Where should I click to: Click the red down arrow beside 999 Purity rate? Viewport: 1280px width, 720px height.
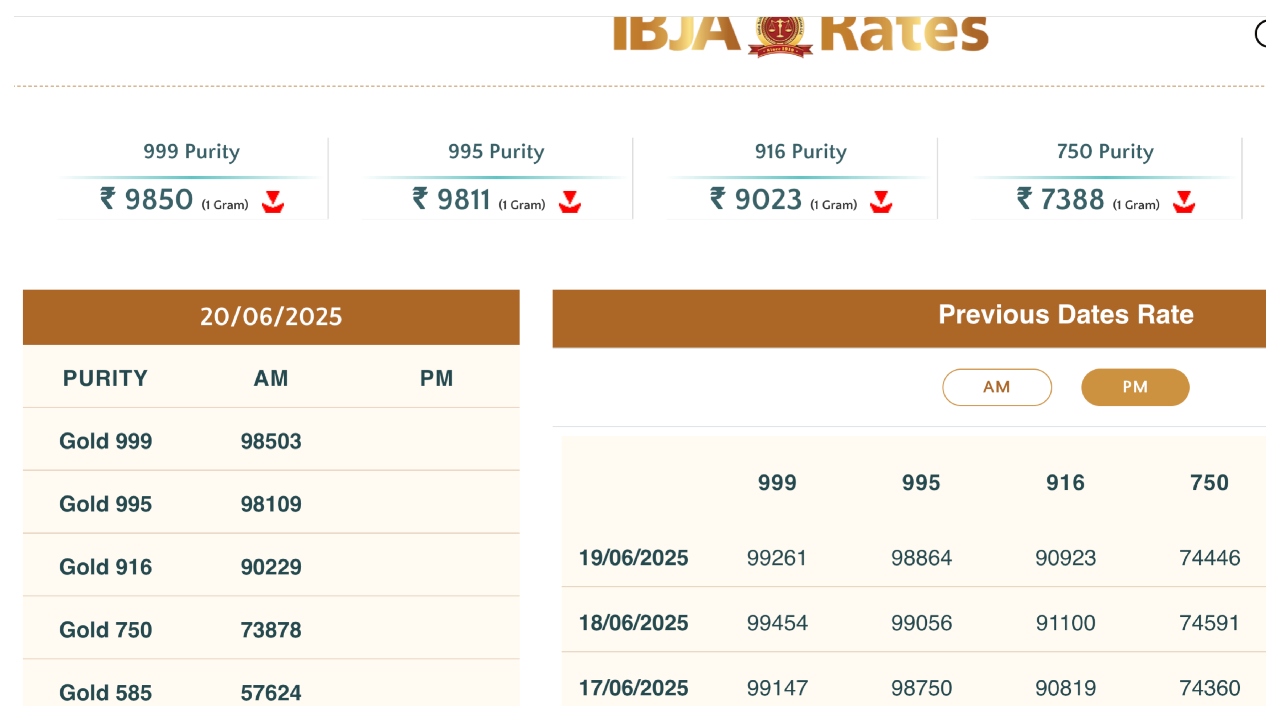(273, 202)
